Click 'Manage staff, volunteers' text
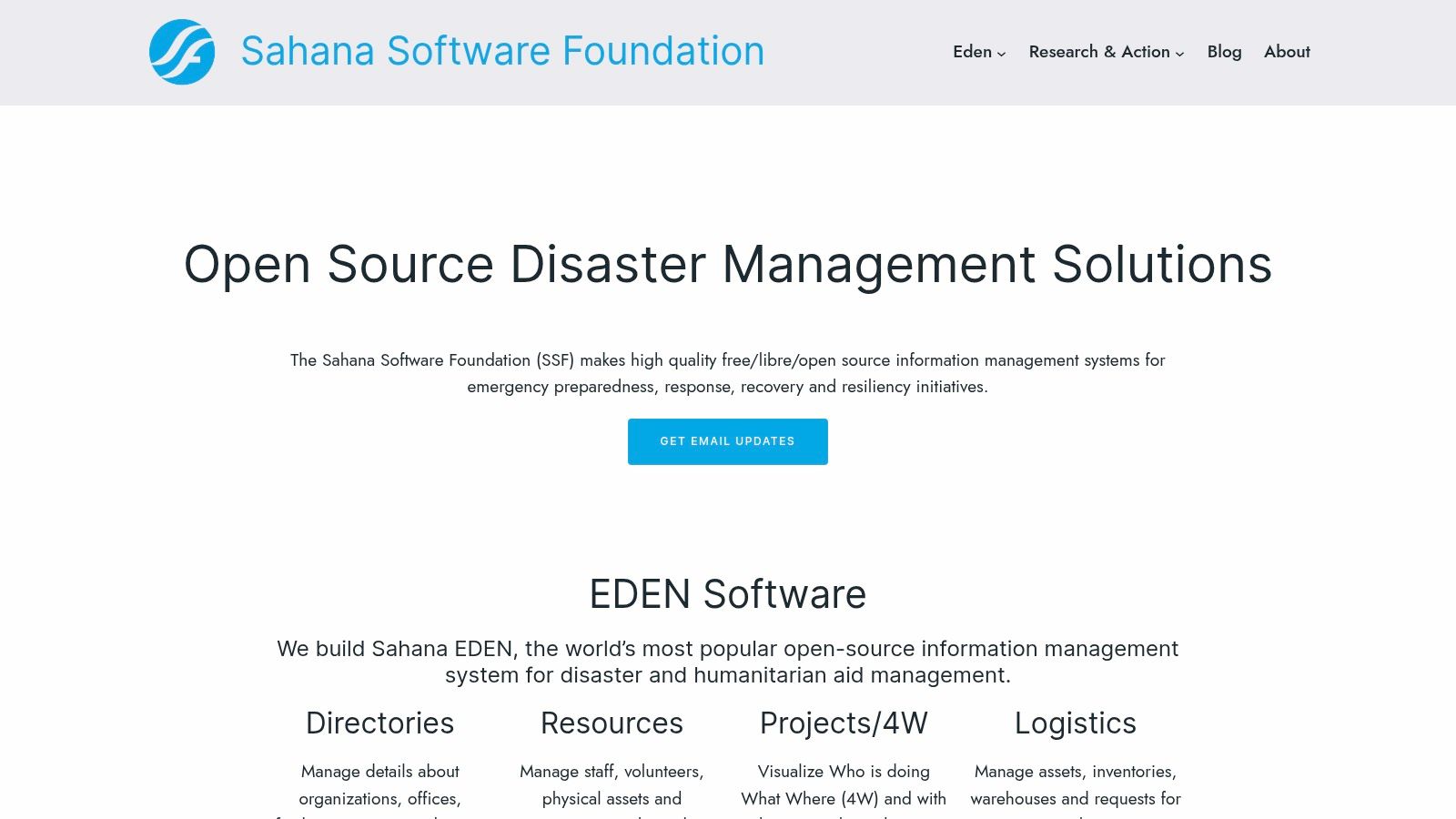The width and height of the screenshot is (1456, 819). 612,792
